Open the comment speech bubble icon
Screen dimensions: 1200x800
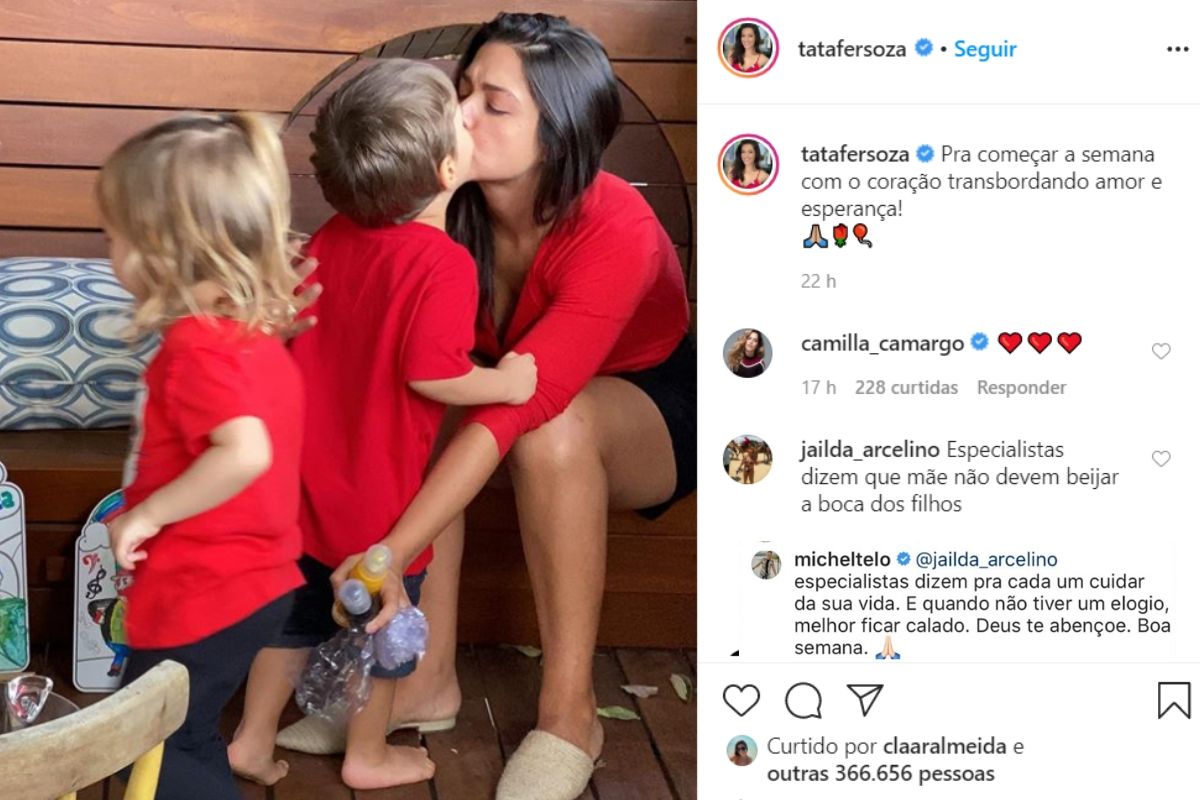[x=803, y=701]
